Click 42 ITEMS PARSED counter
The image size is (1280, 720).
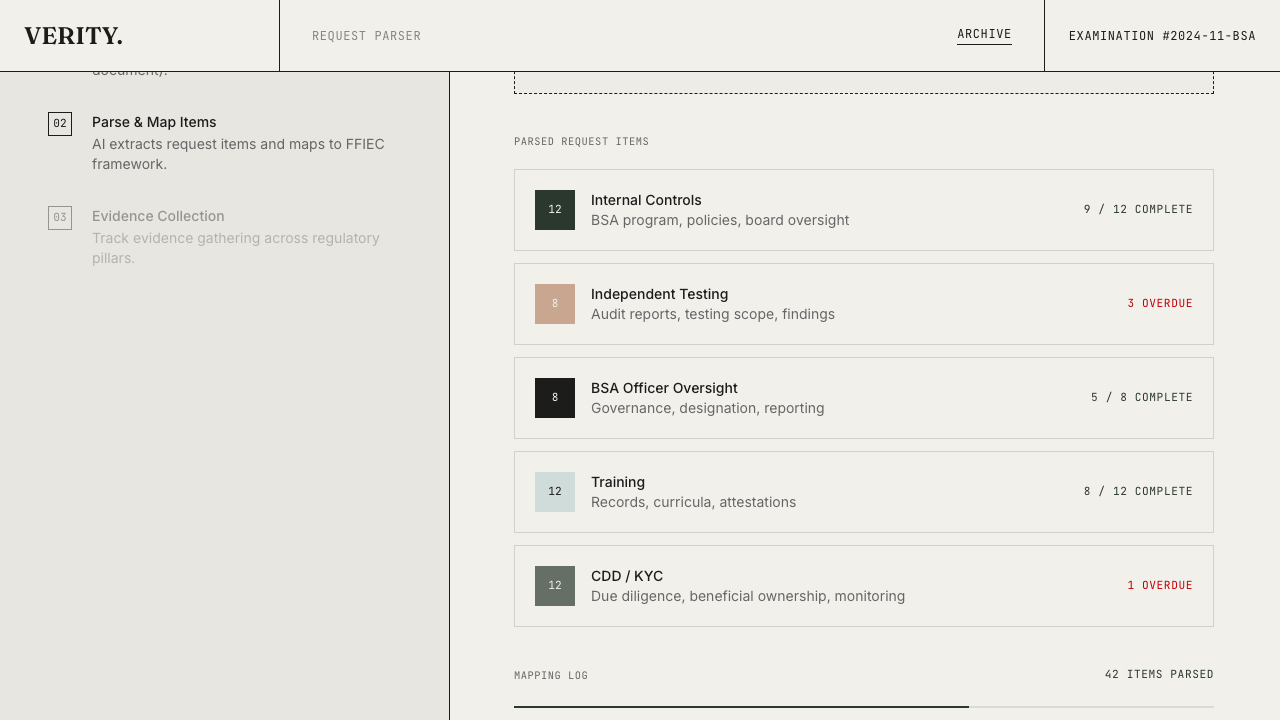[x=1159, y=675]
